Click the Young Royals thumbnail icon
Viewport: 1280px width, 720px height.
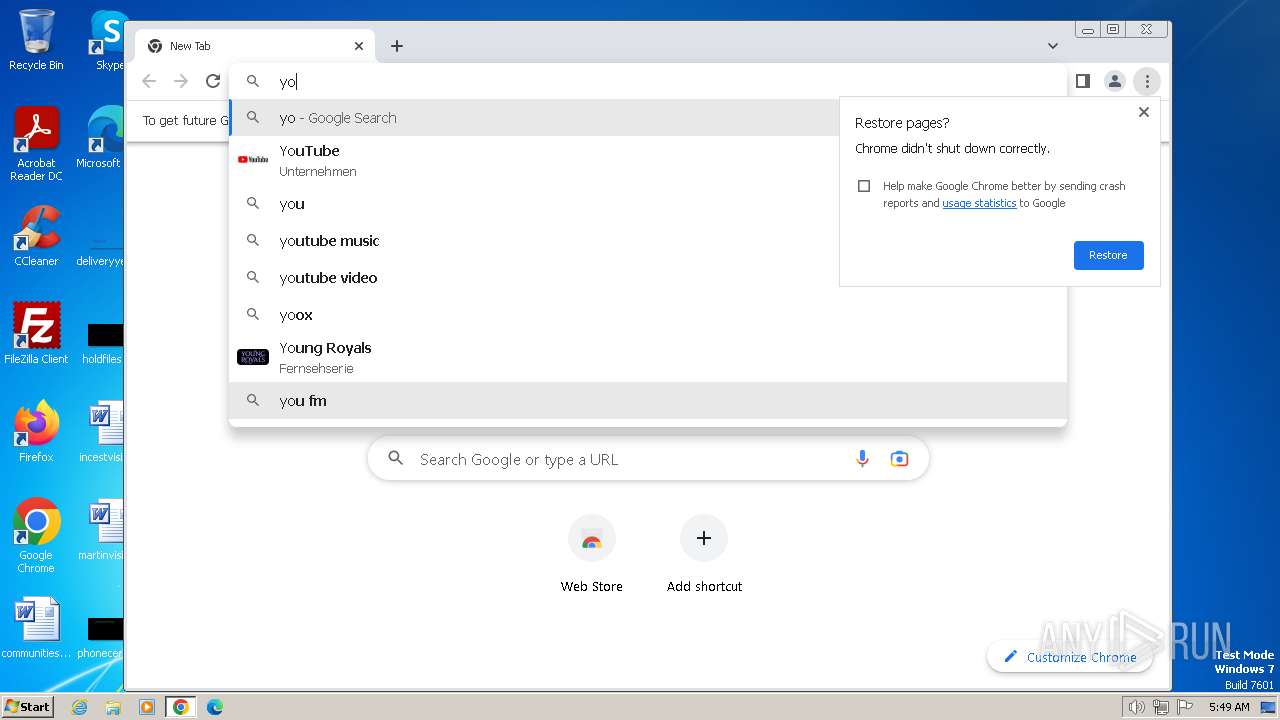click(x=253, y=357)
